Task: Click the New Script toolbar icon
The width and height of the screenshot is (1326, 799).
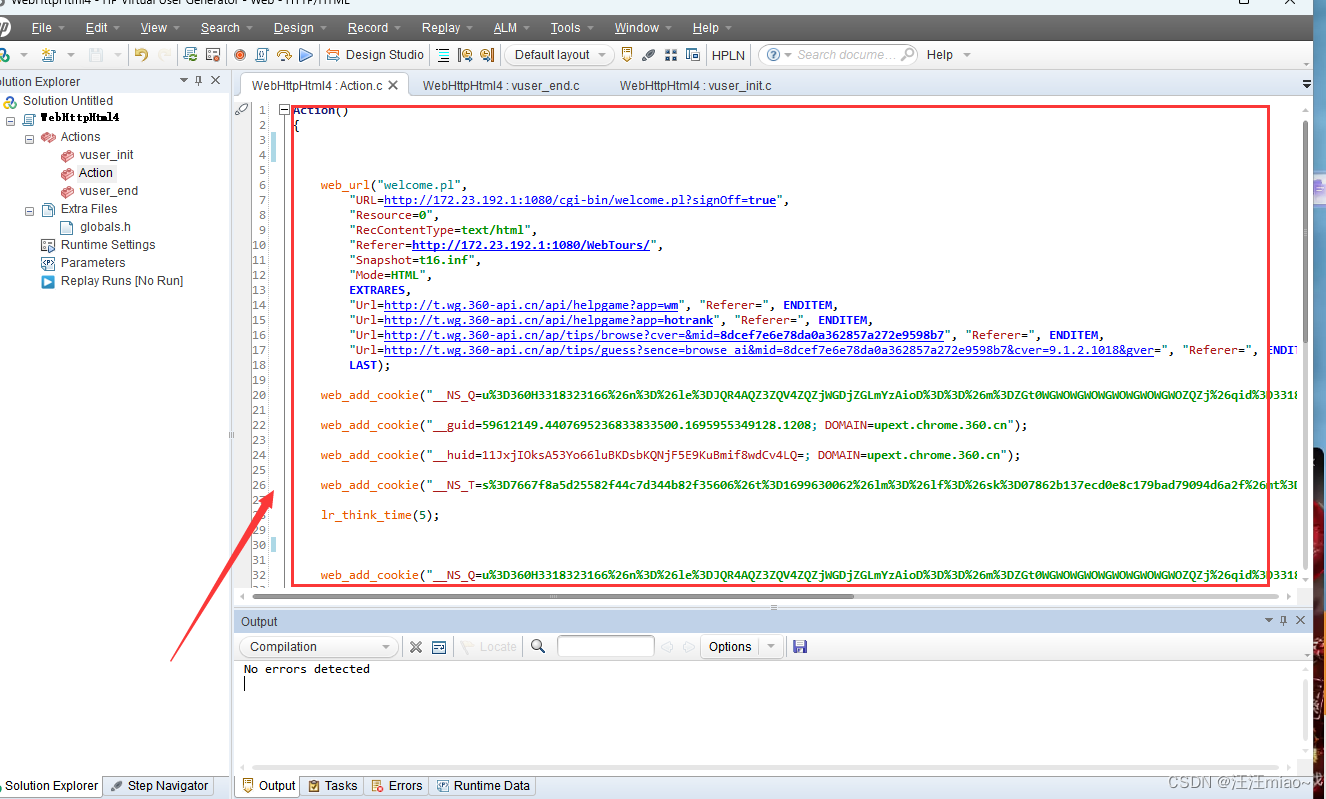Action: pos(49,55)
